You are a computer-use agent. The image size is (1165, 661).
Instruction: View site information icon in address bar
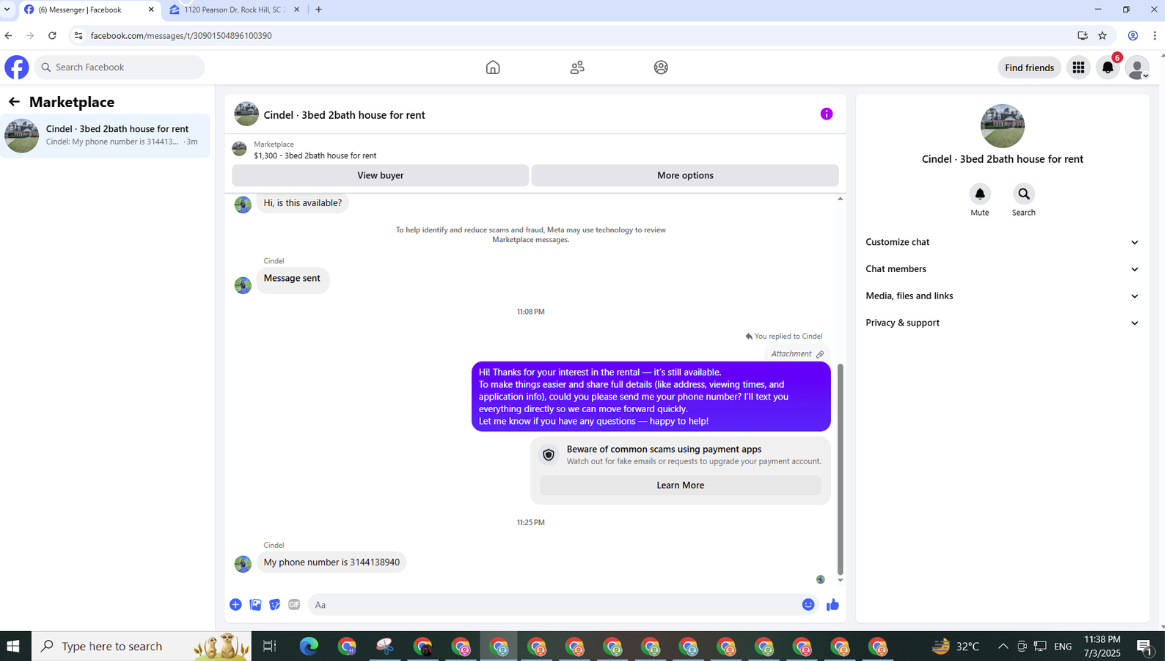[79, 35]
